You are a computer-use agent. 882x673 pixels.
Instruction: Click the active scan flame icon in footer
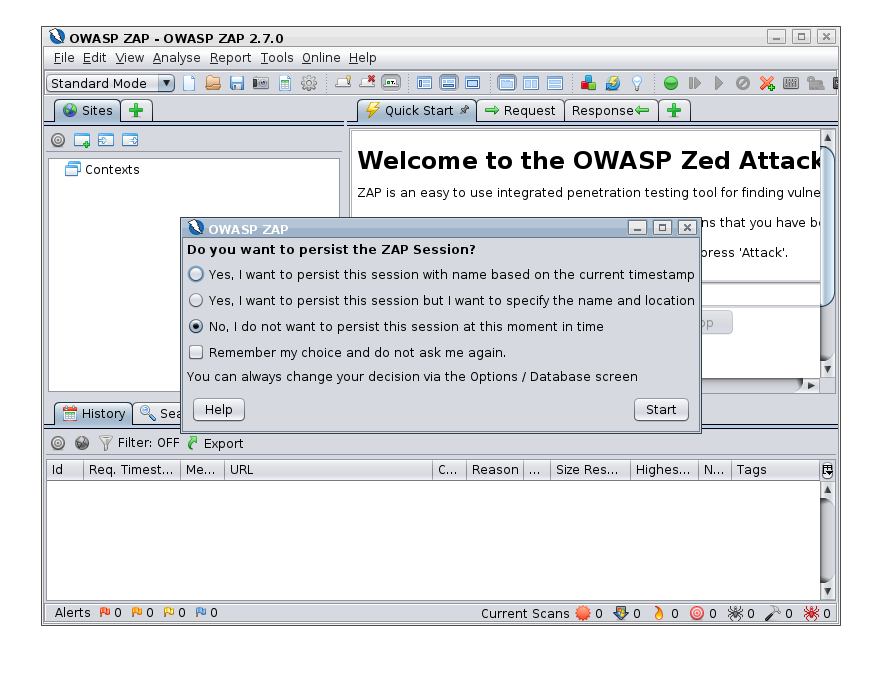pyautogui.click(x=659, y=613)
